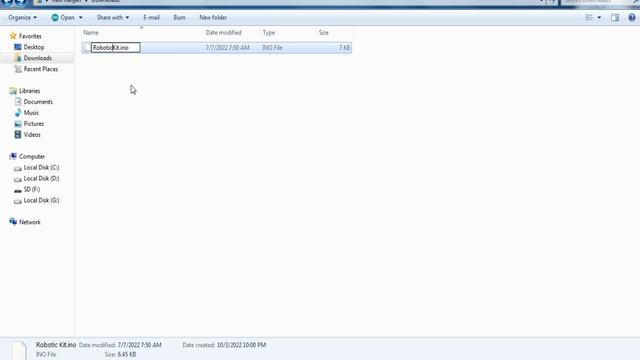Click Date created value in details pane
640x360 pixels.
click(241, 345)
